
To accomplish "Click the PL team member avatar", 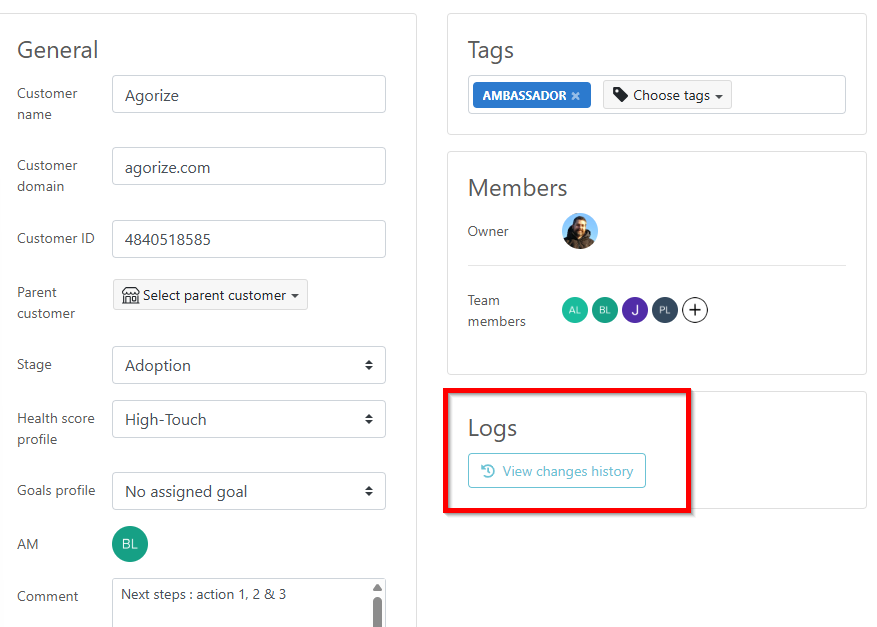I will tap(665, 310).
